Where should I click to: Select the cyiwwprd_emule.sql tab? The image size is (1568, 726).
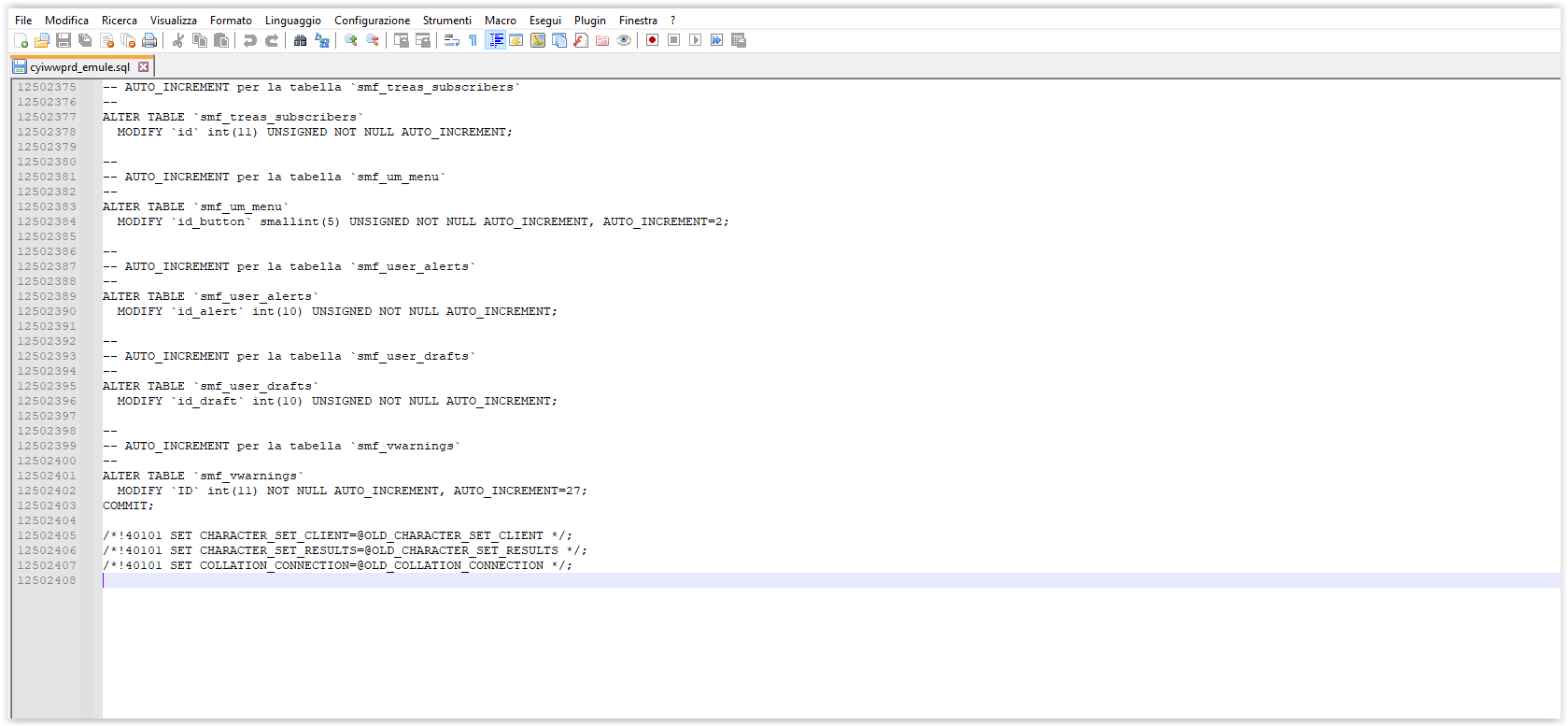click(80, 66)
